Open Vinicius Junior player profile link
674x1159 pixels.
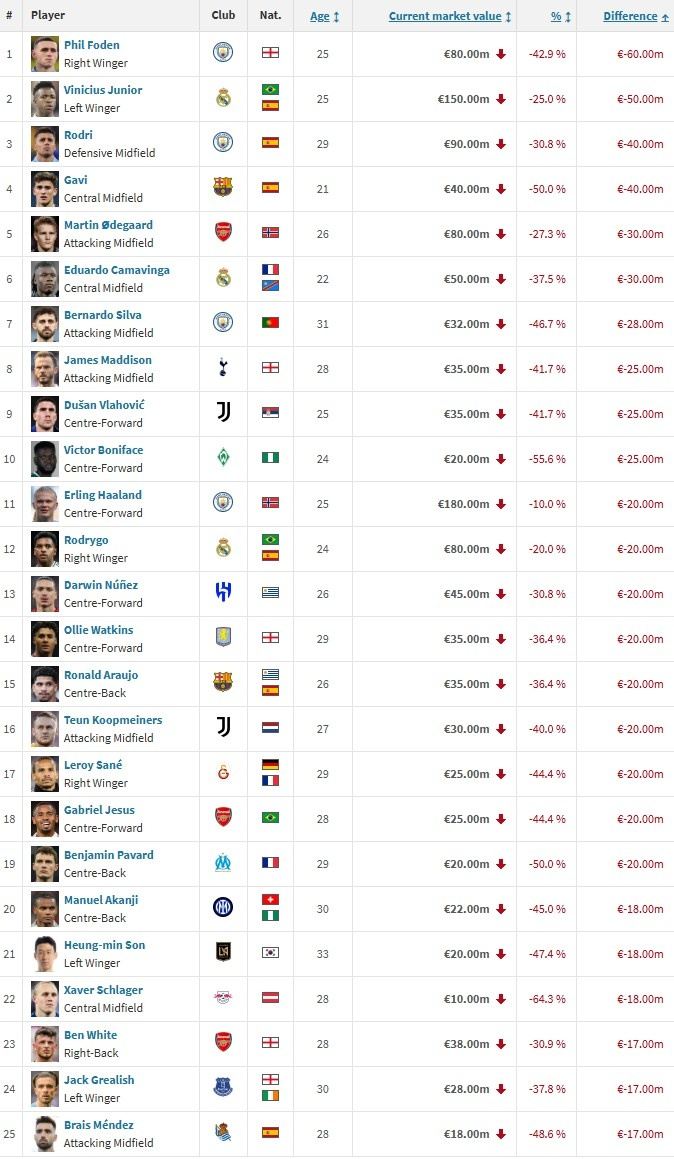tap(103, 89)
